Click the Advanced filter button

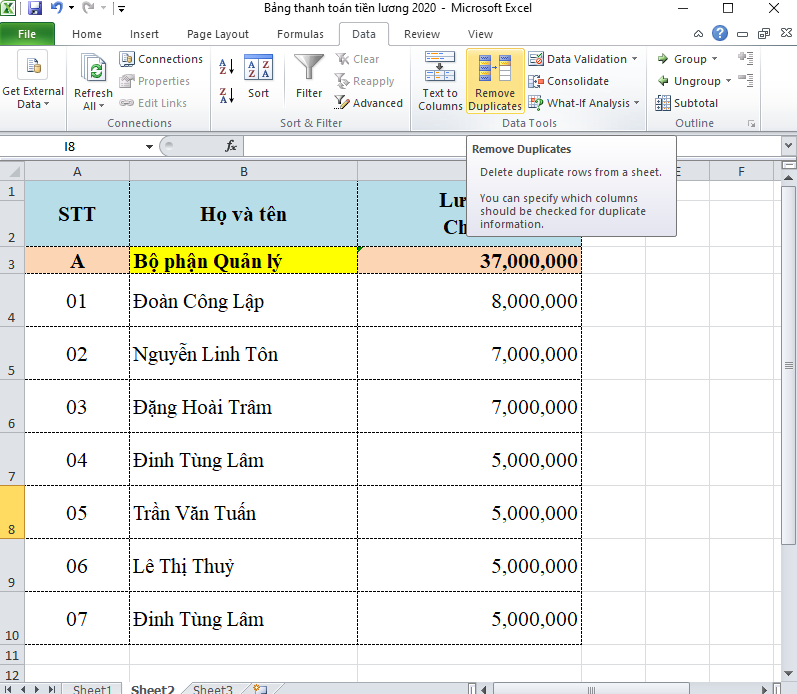tap(368, 103)
